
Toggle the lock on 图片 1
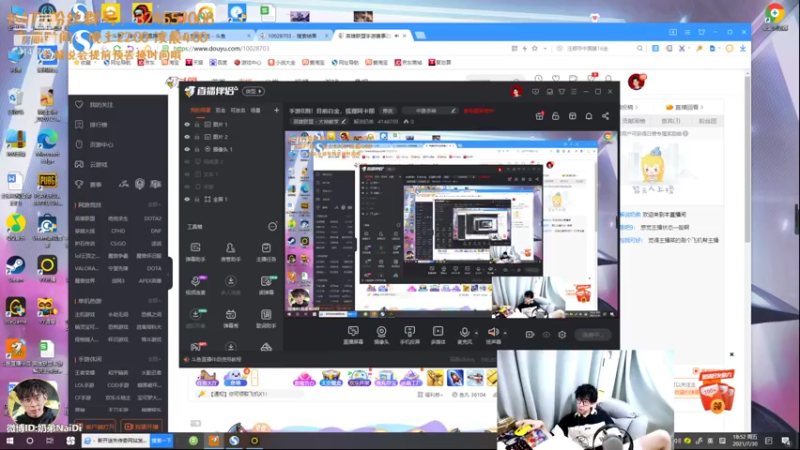(197, 124)
